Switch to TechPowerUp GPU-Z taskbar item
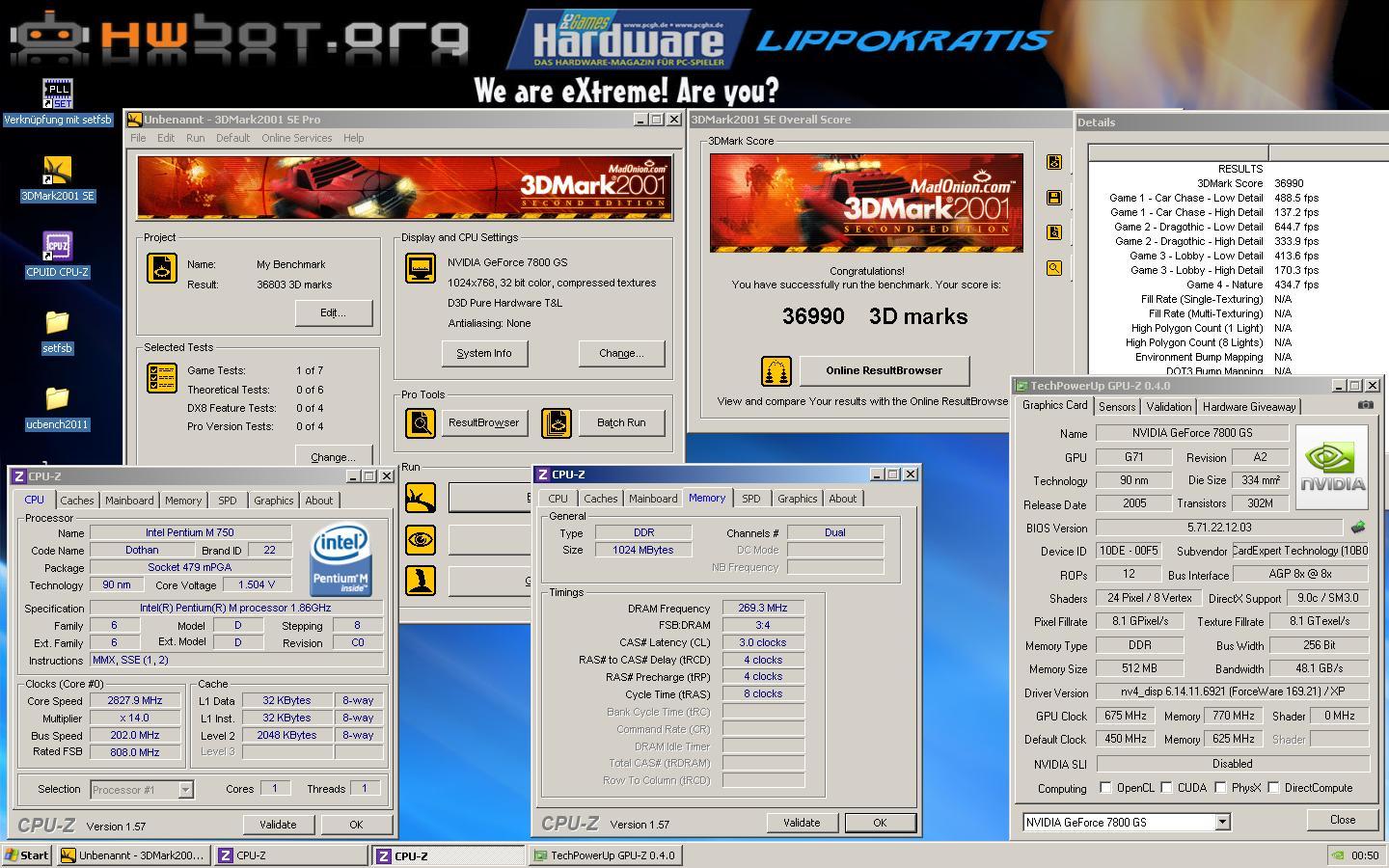The width and height of the screenshot is (1389, 868). 606,855
